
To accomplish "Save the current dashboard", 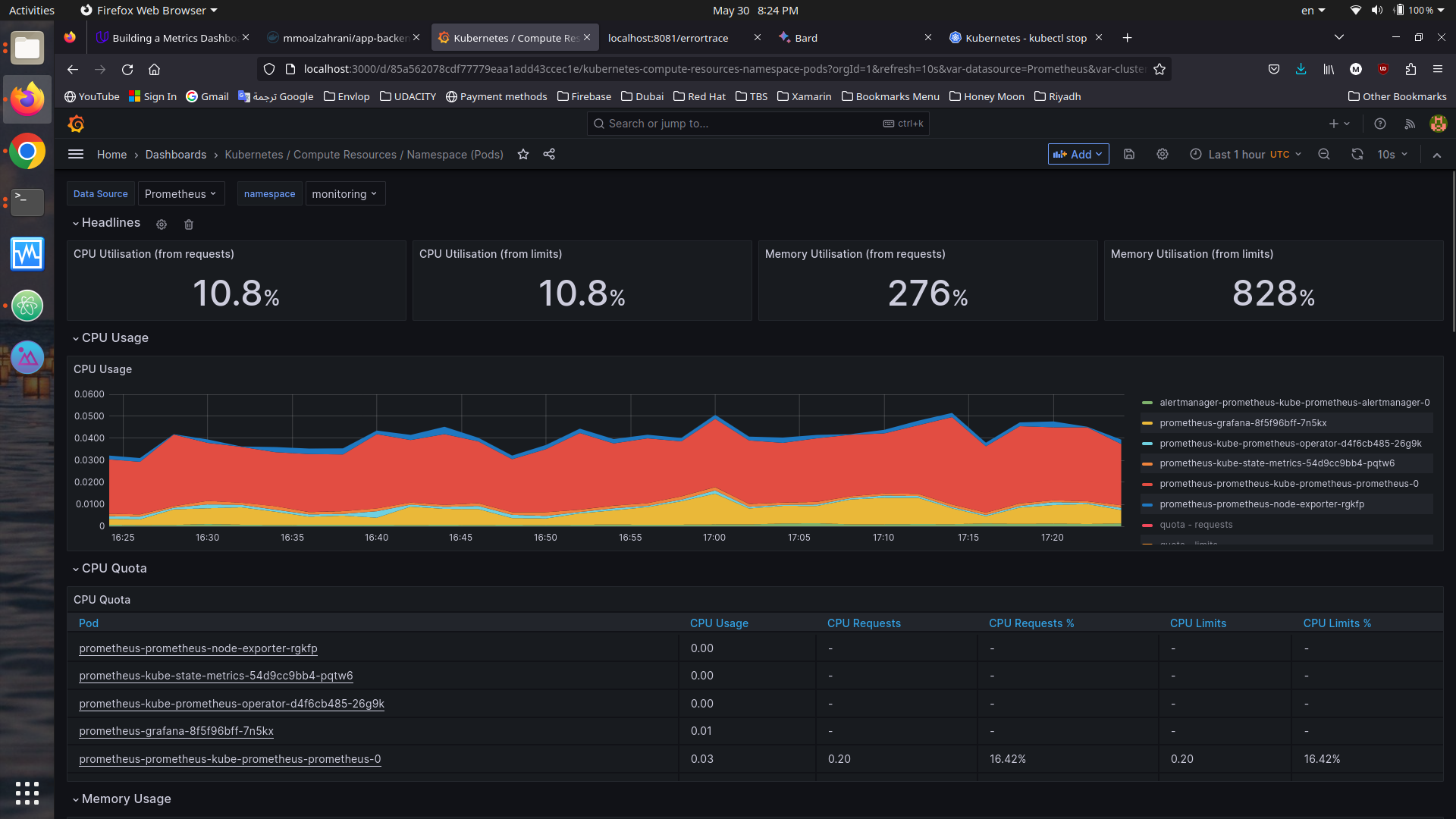I will pos(1129,154).
